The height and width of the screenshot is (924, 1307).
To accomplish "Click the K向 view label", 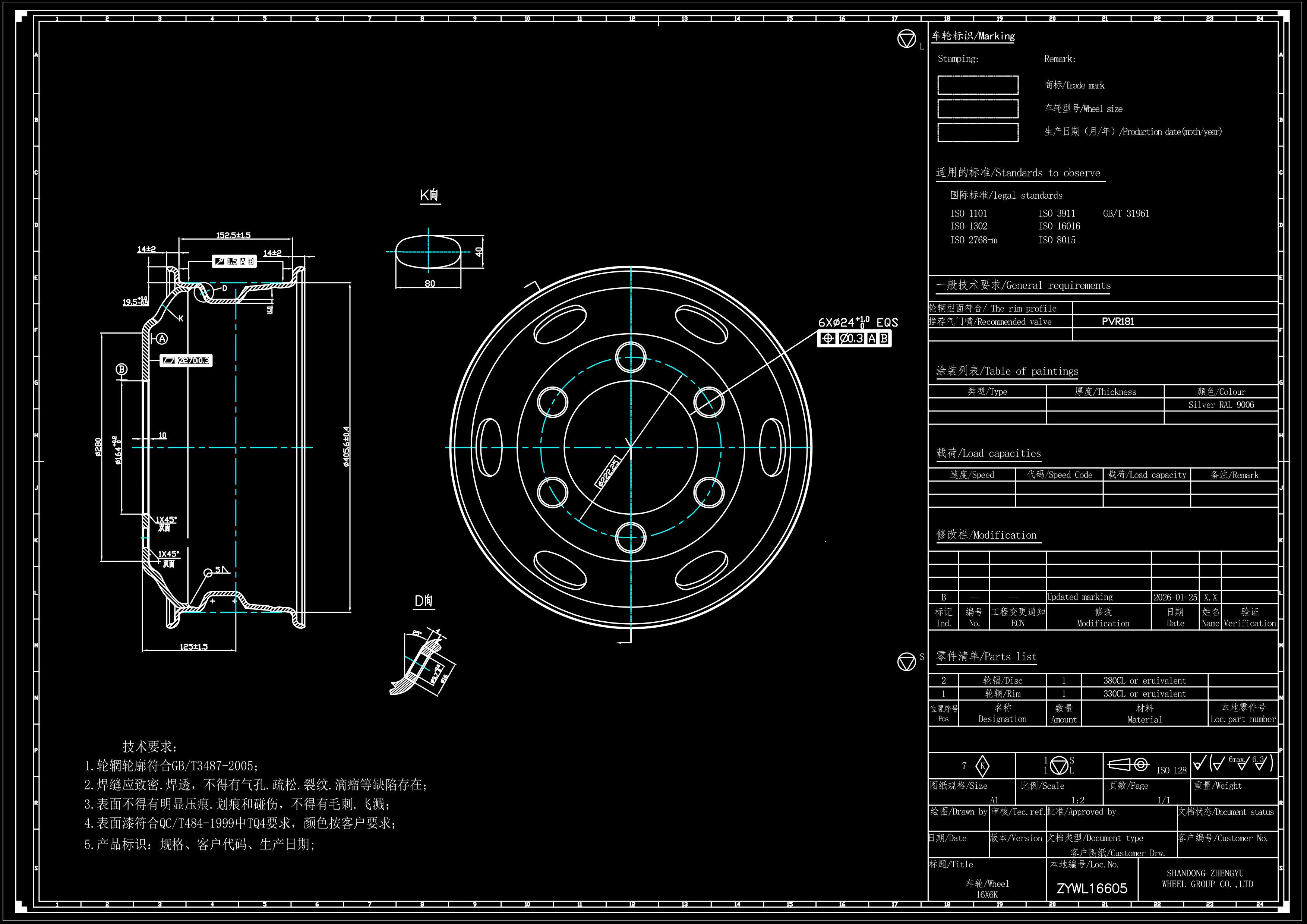I will (430, 195).
